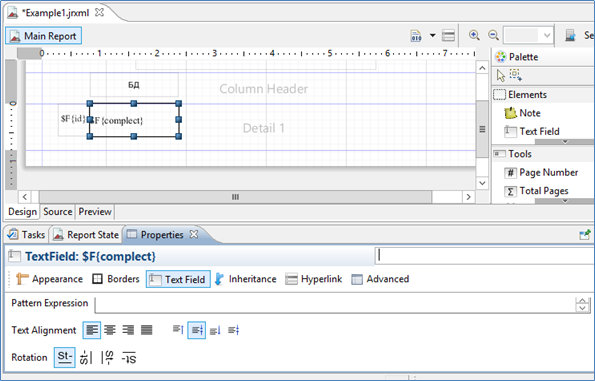Pick the Total Pages tool

pos(536,191)
